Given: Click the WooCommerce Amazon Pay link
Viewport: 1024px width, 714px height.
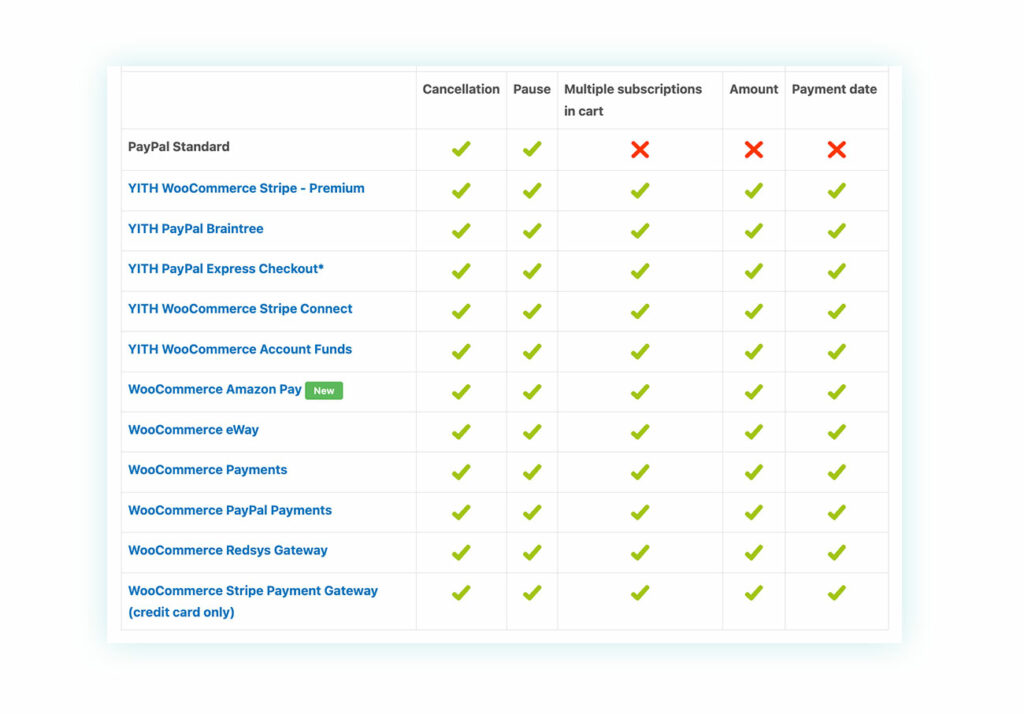Looking at the screenshot, I should [x=213, y=390].
